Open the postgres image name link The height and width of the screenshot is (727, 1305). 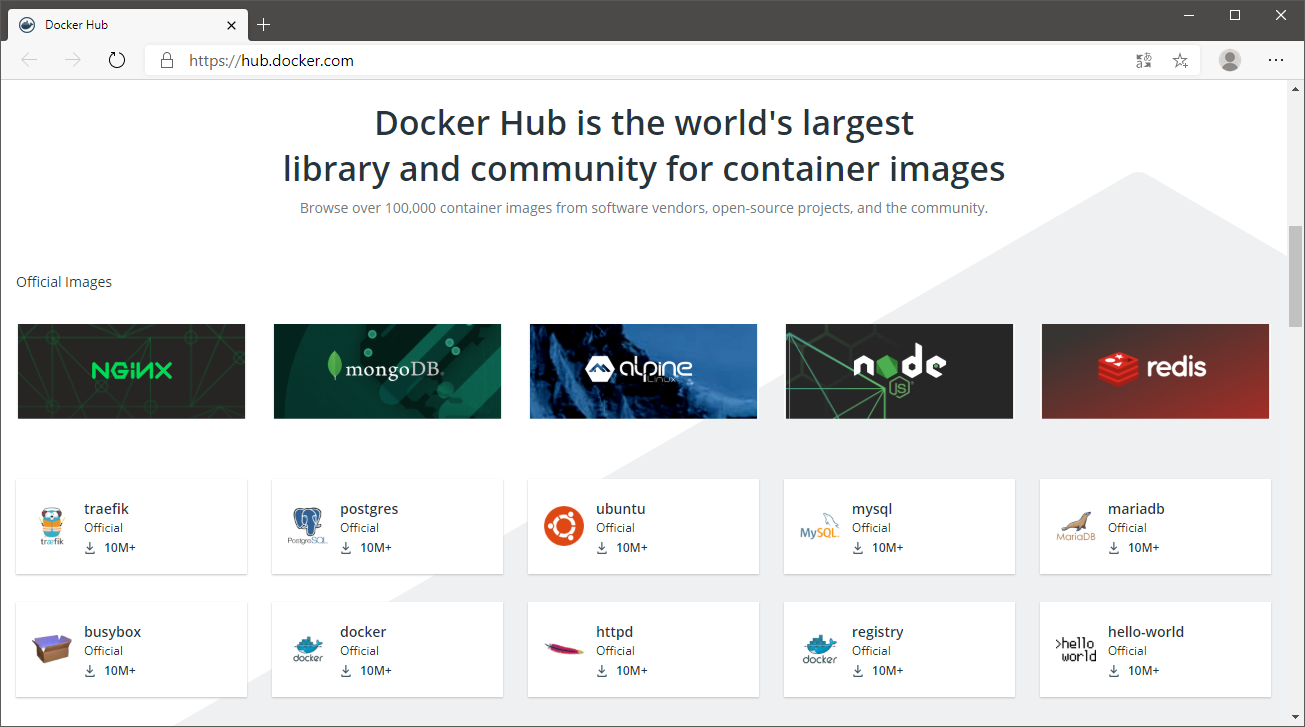point(369,509)
